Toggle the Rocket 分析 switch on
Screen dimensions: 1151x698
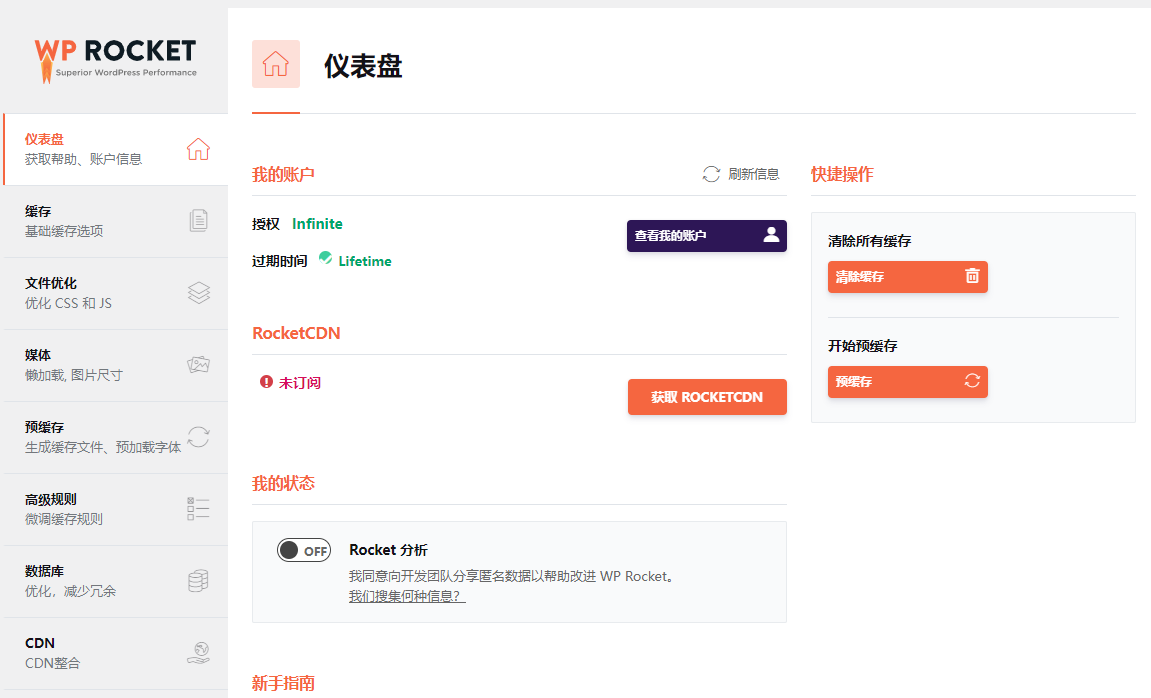(304, 550)
